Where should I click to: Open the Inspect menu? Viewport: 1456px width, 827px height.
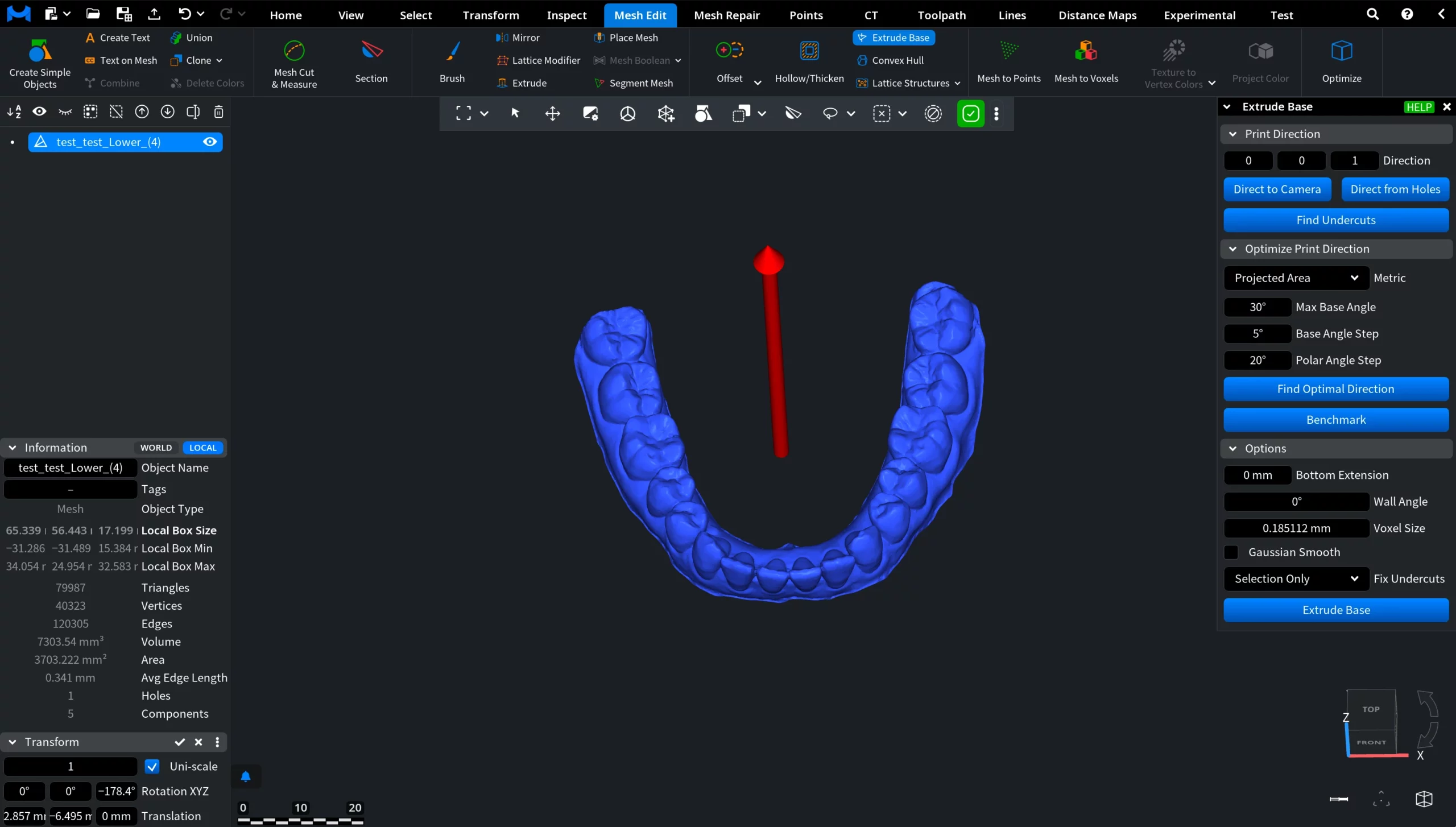click(x=566, y=15)
